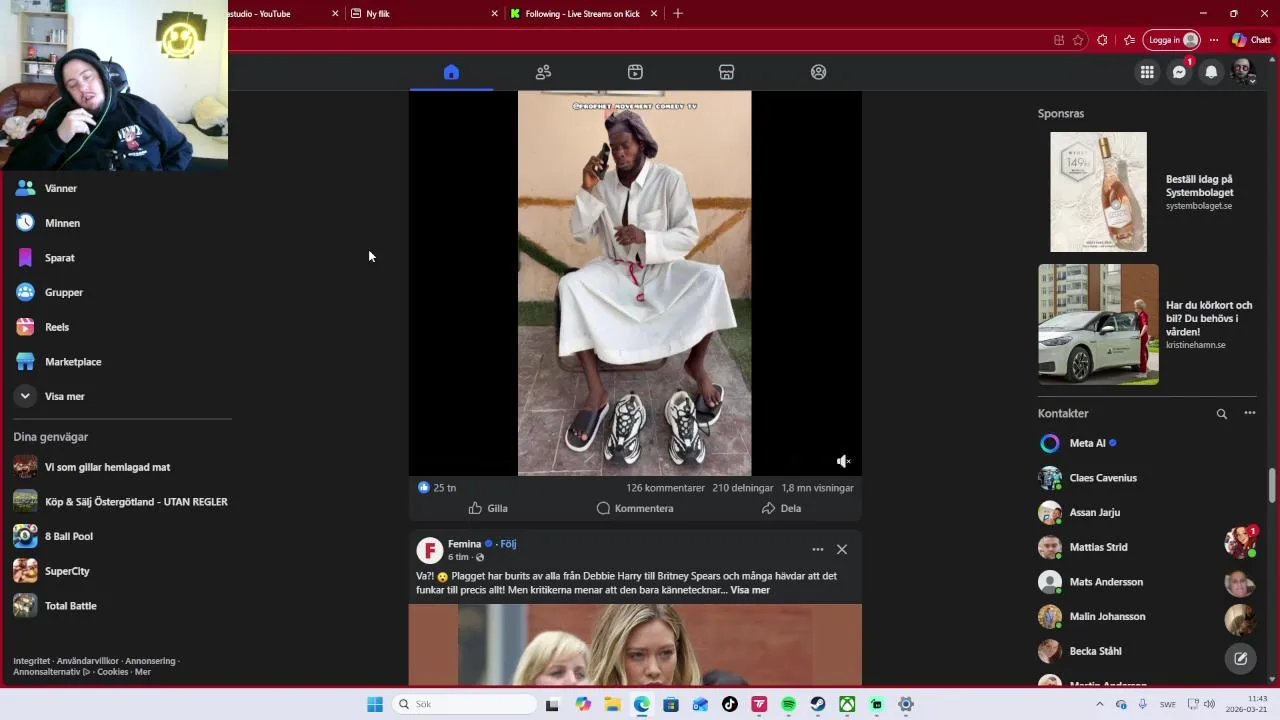Open the Facebook Home feed tab

pos(451,72)
